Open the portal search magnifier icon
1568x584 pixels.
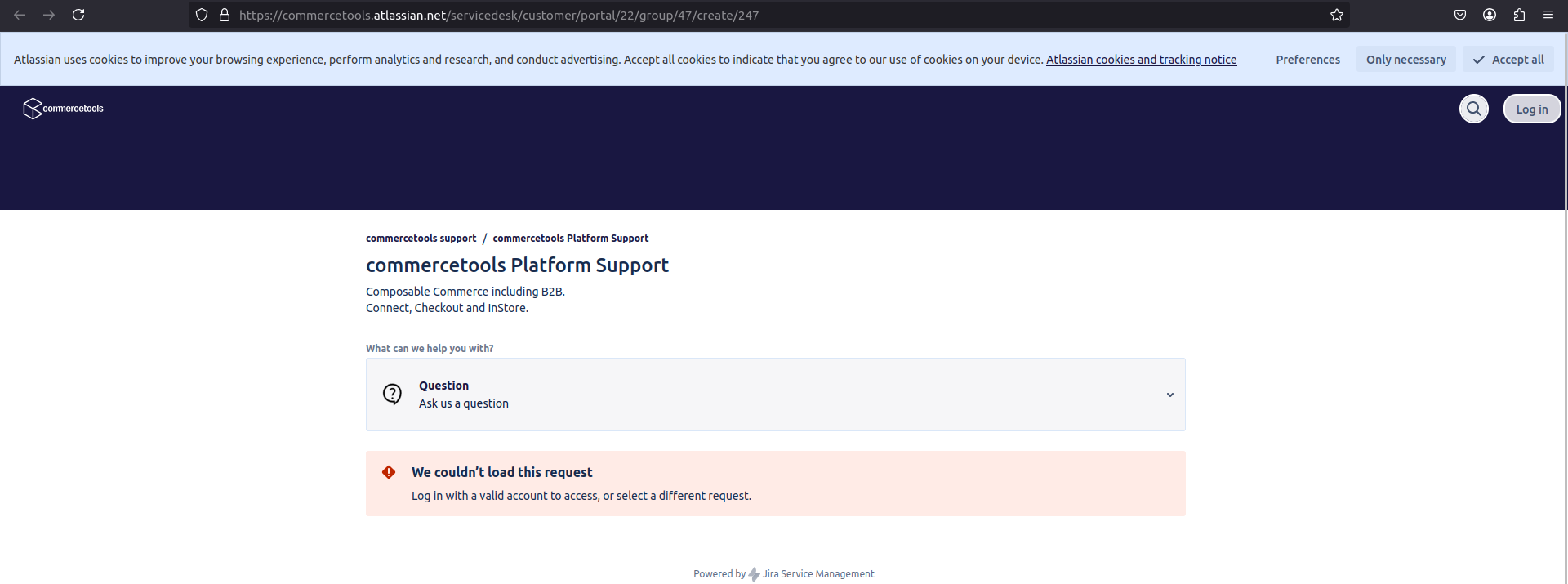coord(1474,109)
